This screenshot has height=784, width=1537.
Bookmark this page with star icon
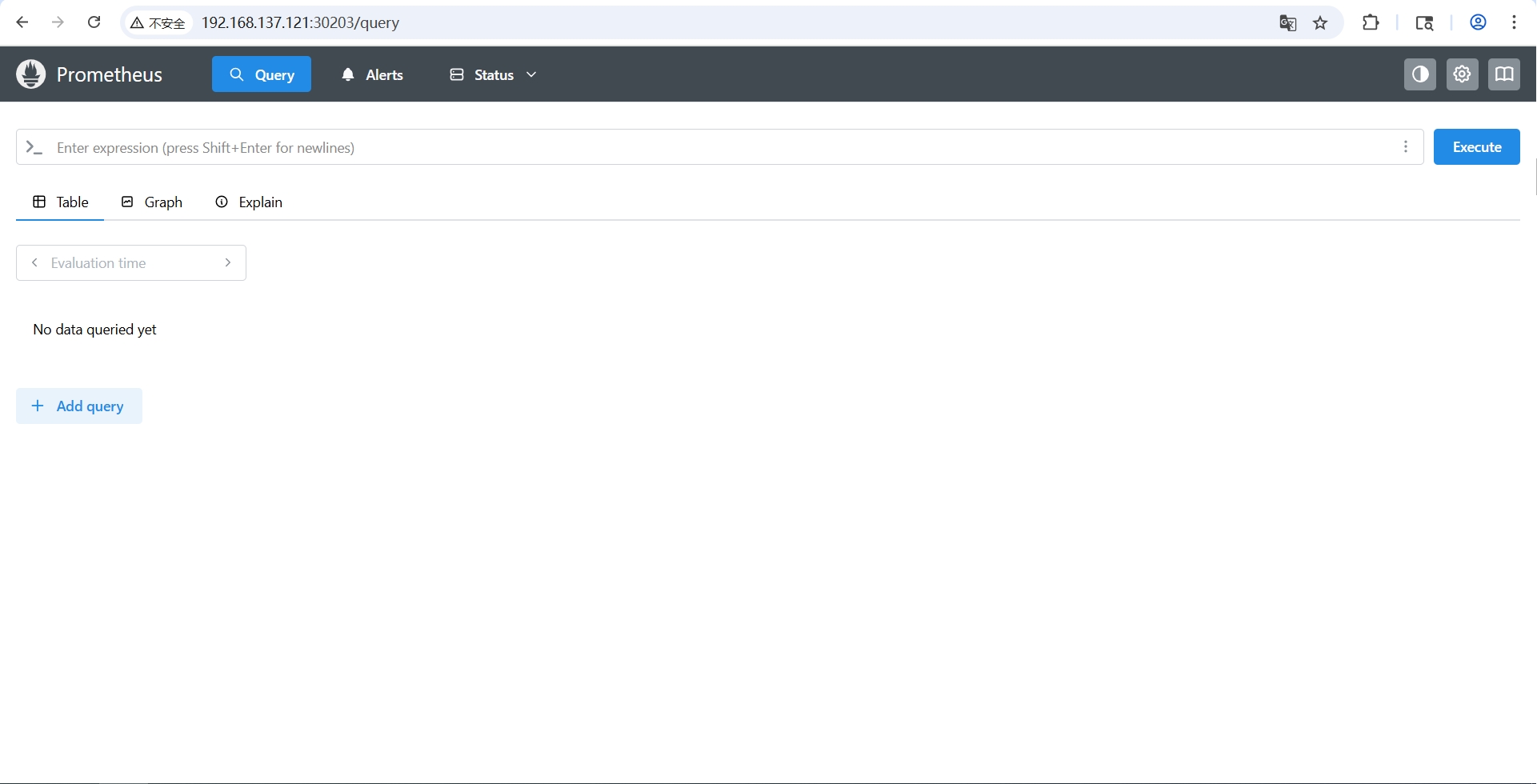1321,22
